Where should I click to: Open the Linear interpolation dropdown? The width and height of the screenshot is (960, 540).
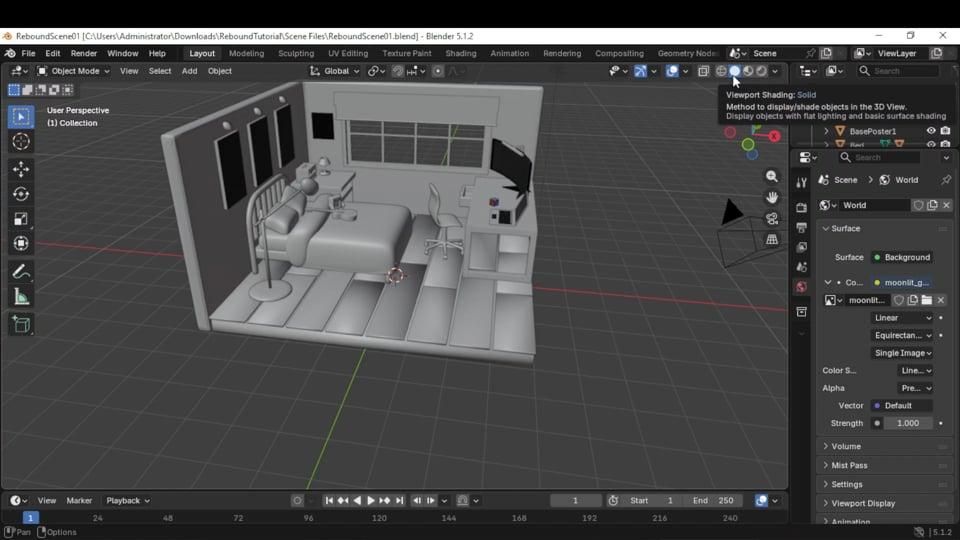click(902, 318)
